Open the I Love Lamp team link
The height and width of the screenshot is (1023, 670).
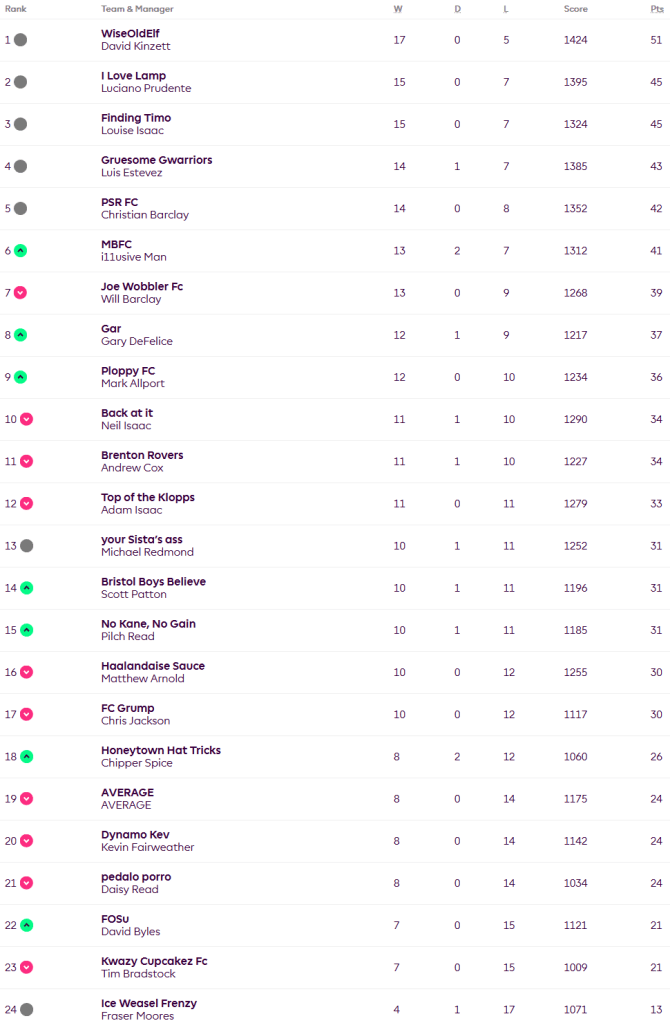click(x=133, y=76)
